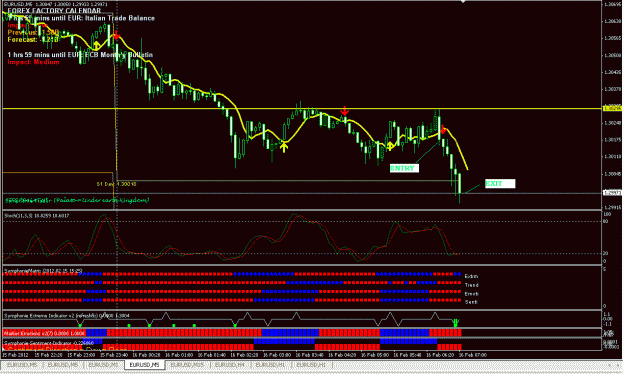This screenshot has height=374, width=625.
Task: Click red sell arrow above the ENTRY trendline
Action: click(x=443, y=129)
